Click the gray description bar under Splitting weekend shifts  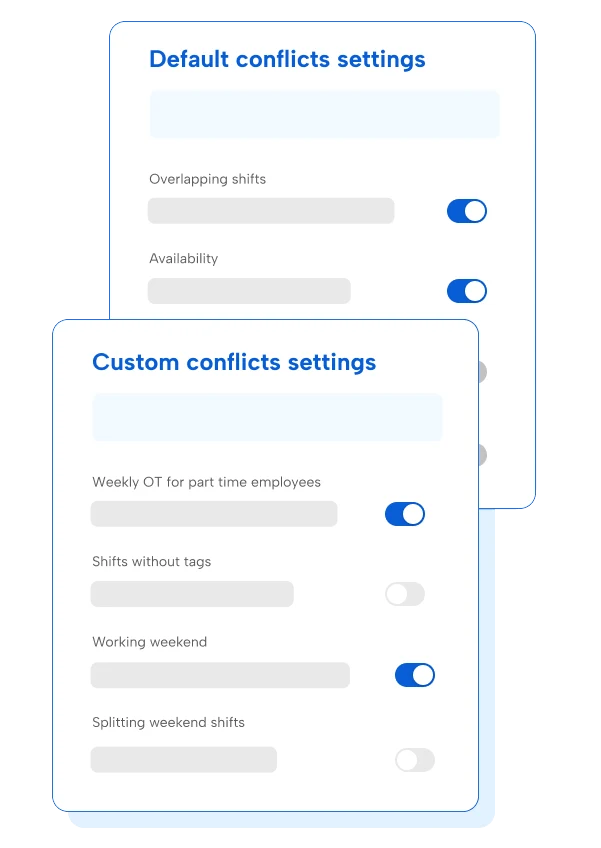pyautogui.click(x=183, y=760)
